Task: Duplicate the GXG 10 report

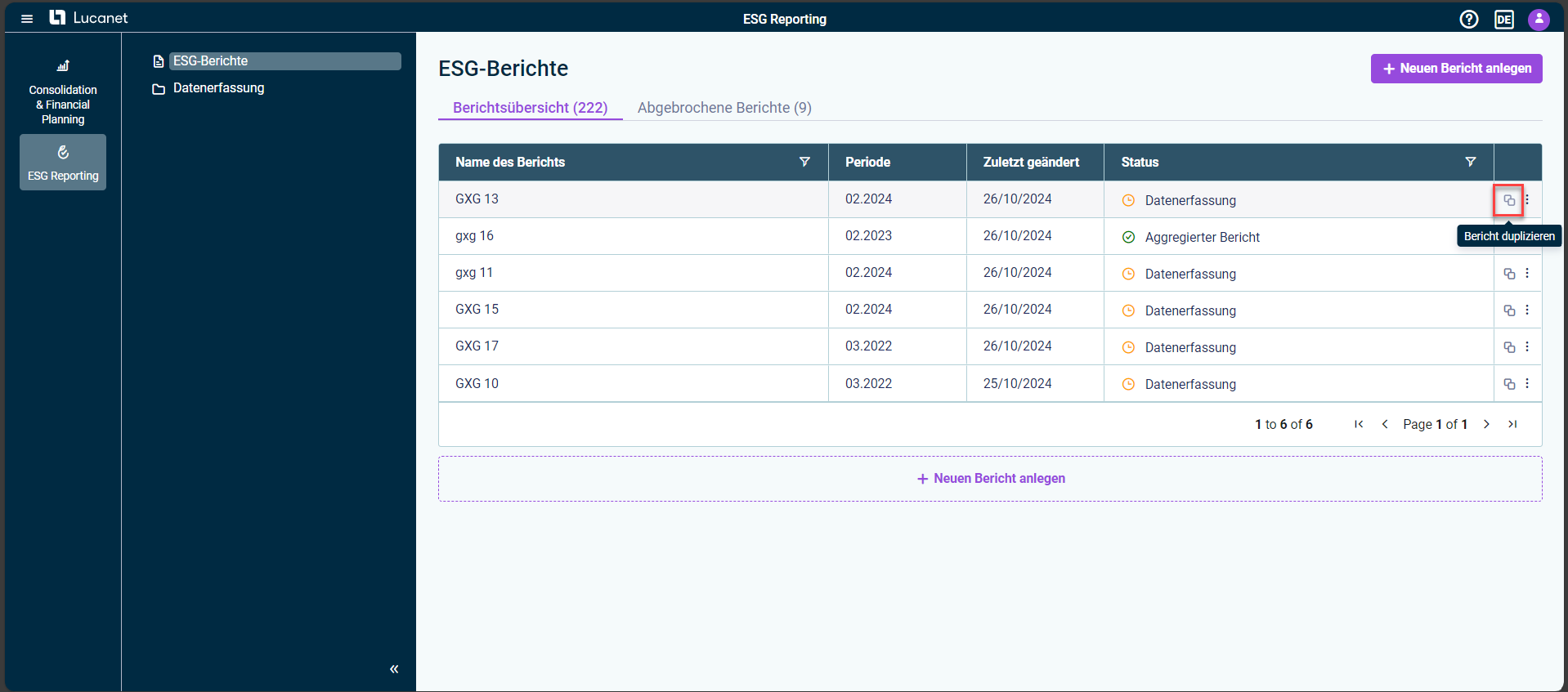Action: (x=1509, y=384)
